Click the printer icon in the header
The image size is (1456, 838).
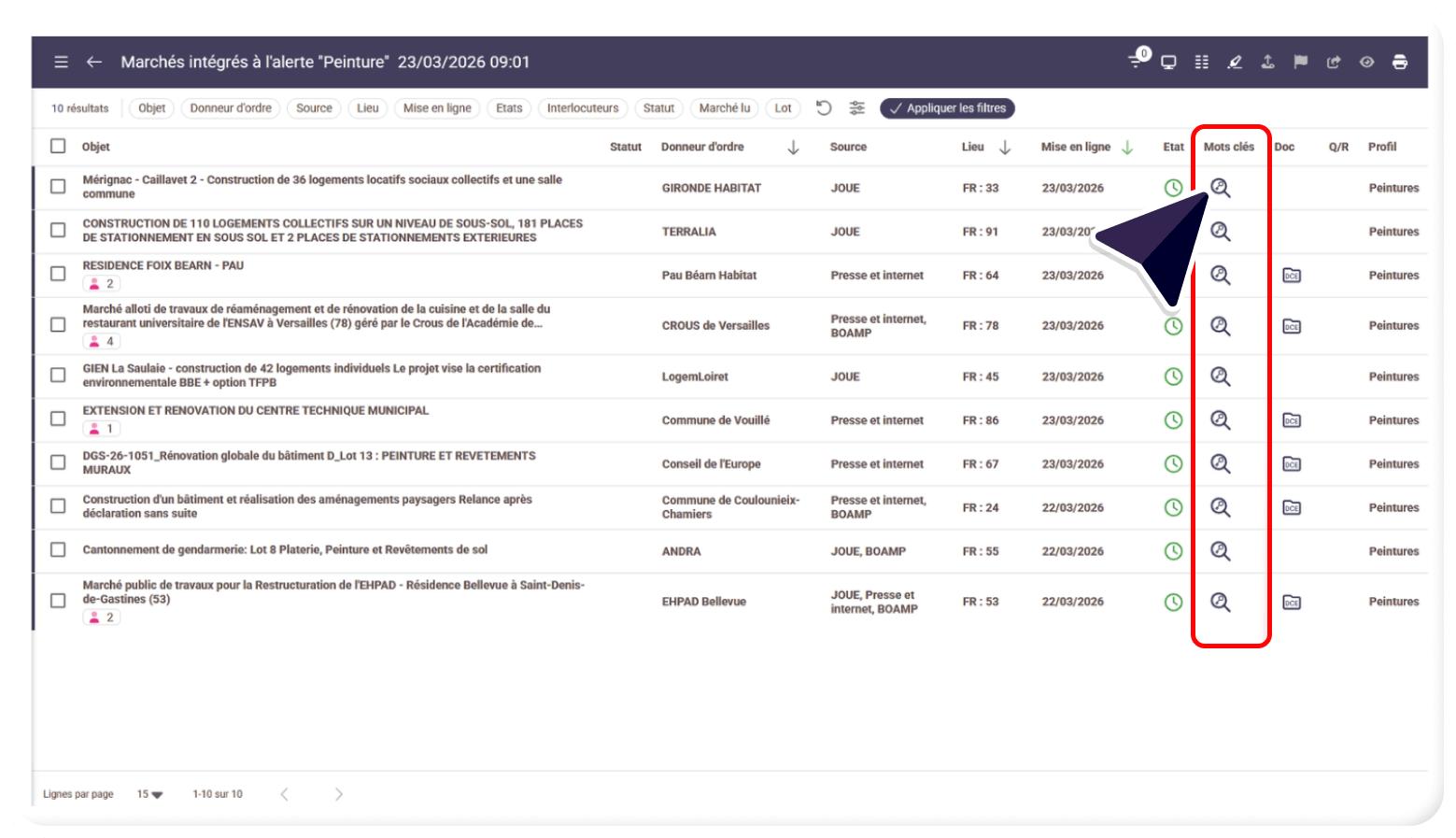click(1399, 63)
